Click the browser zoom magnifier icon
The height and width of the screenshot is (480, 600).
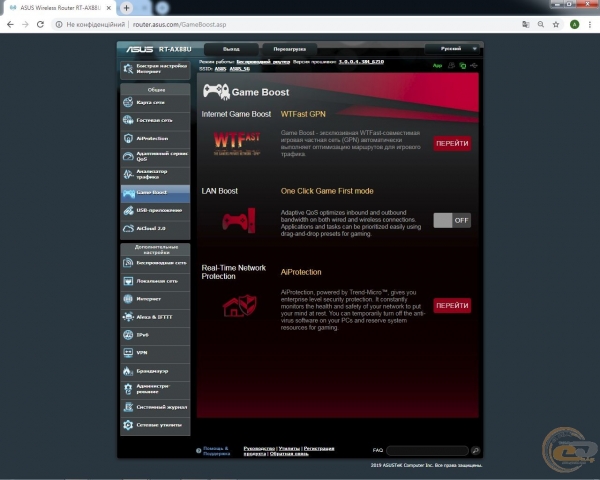point(541,24)
